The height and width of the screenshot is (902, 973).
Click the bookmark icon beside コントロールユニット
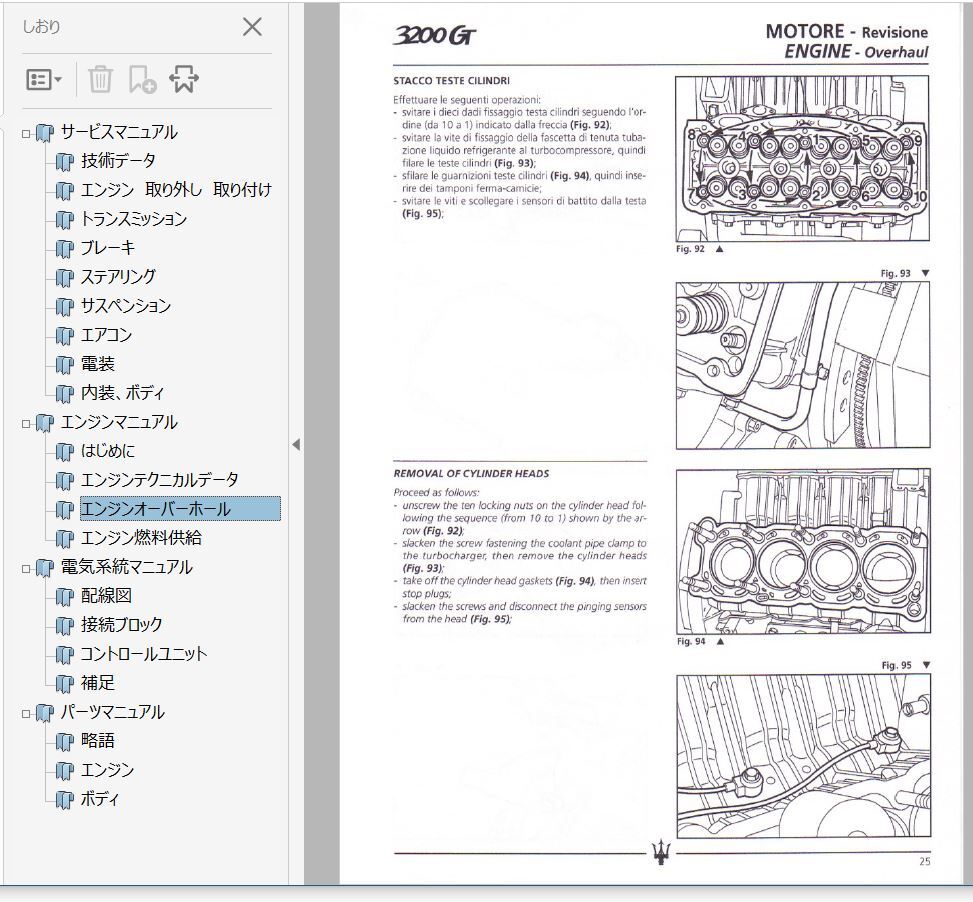(65, 655)
